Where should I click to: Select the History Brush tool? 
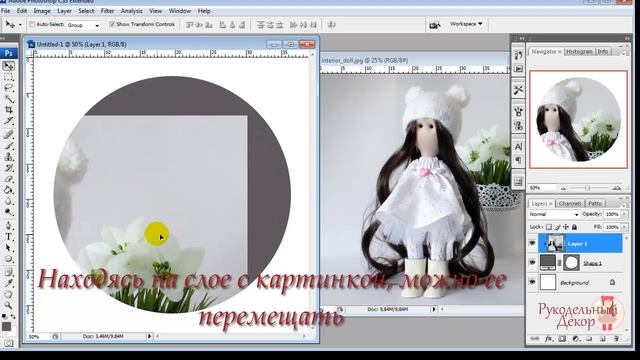(x=9, y=168)
